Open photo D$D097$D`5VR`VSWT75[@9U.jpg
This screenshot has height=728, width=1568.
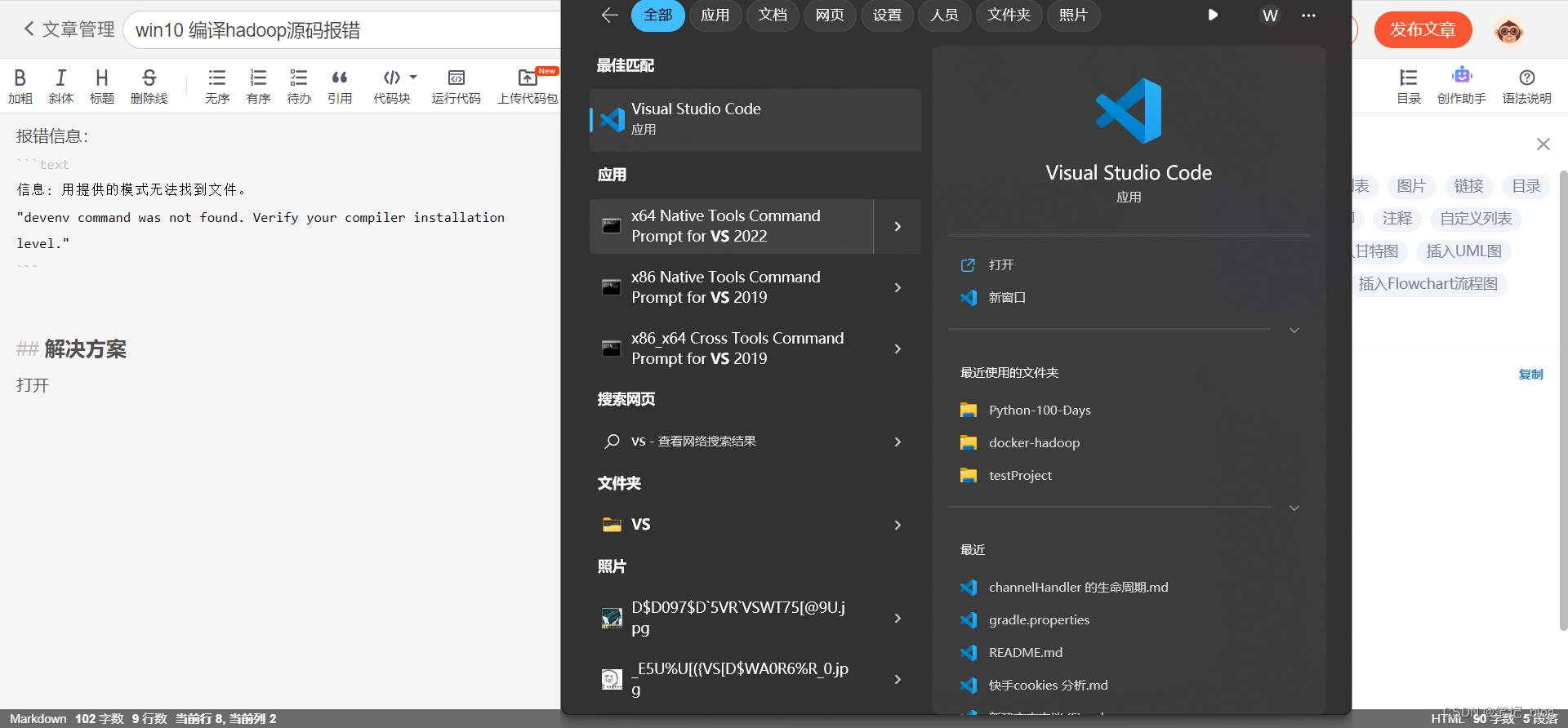(x=731, y=618)
